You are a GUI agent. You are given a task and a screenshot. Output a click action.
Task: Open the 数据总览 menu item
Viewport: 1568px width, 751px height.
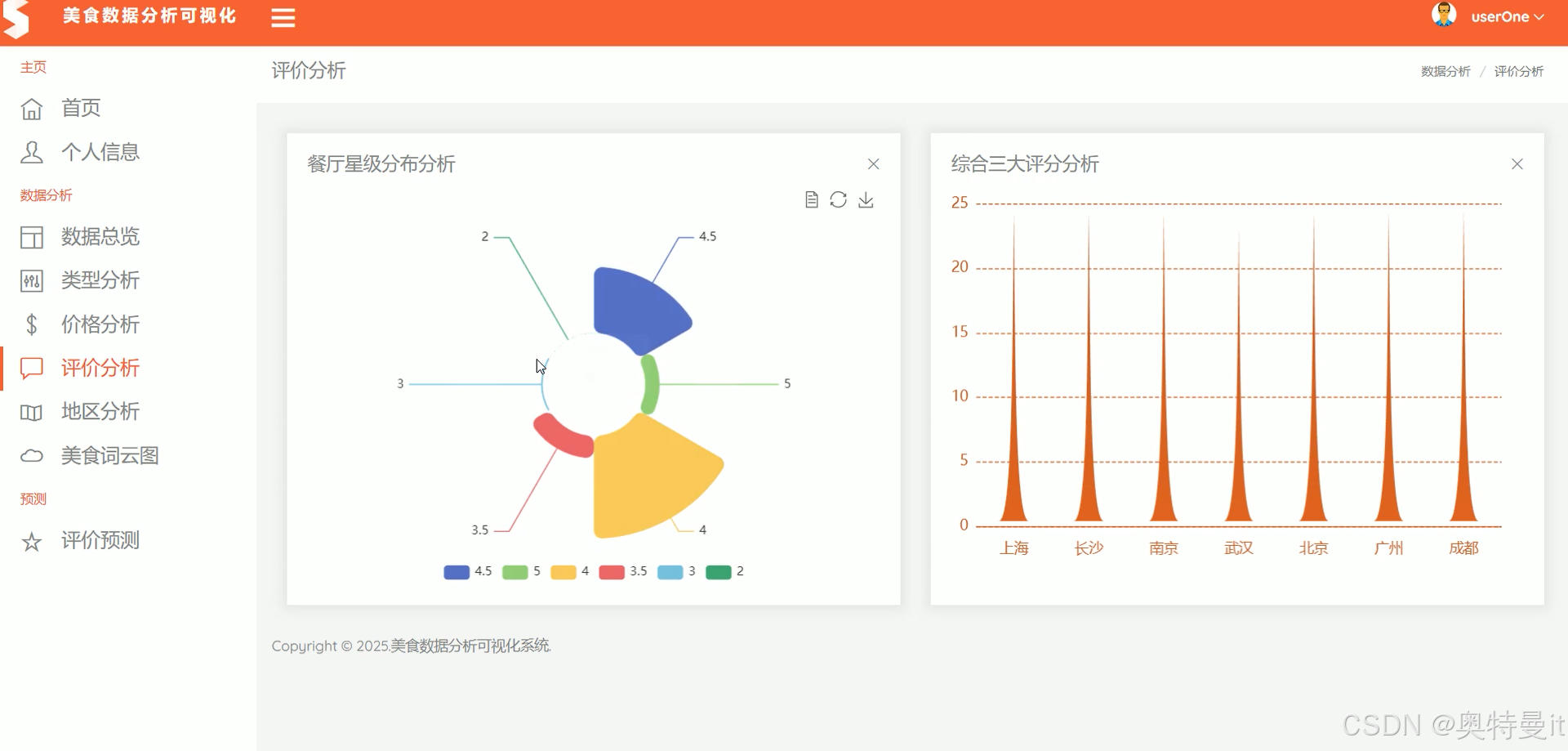[x=100, y=237]
